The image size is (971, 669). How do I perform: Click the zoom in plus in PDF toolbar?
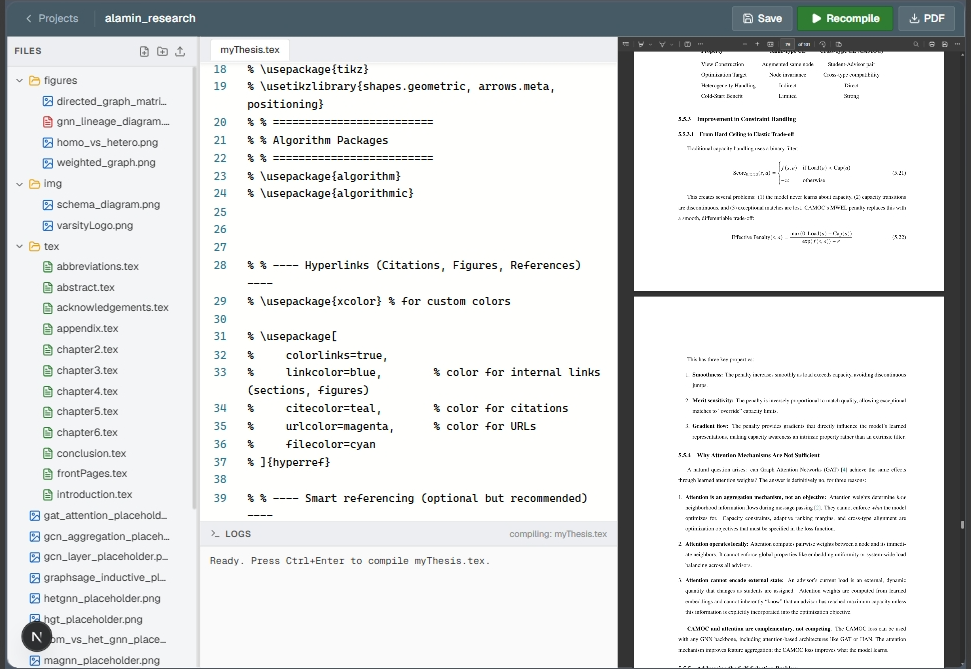[x=757, y=44]
